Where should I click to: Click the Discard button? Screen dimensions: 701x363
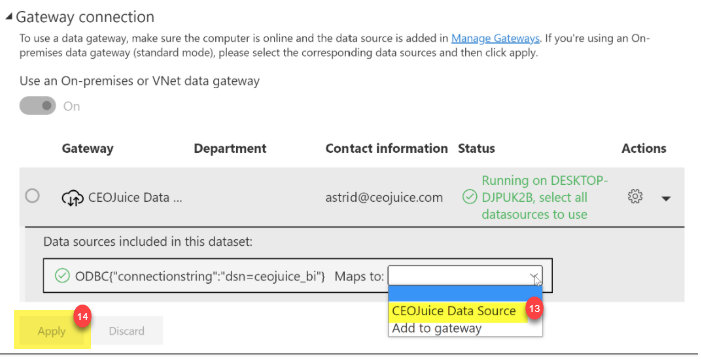[127, 331]
